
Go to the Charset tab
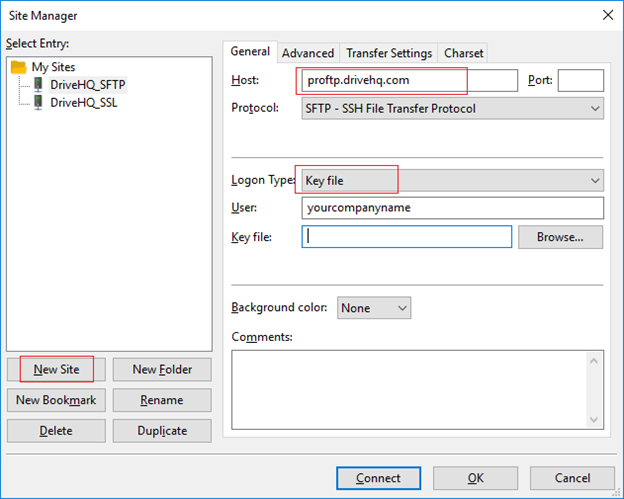coord(464,53)
